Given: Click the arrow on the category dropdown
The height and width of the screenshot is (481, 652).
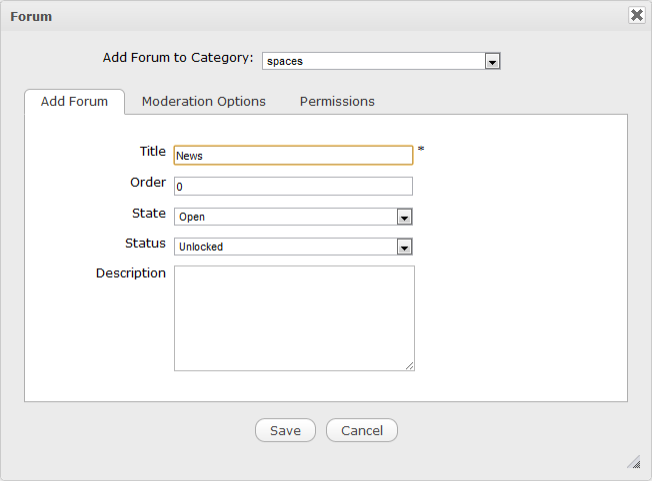Looking at the screenshot, I should click(492, 61).
